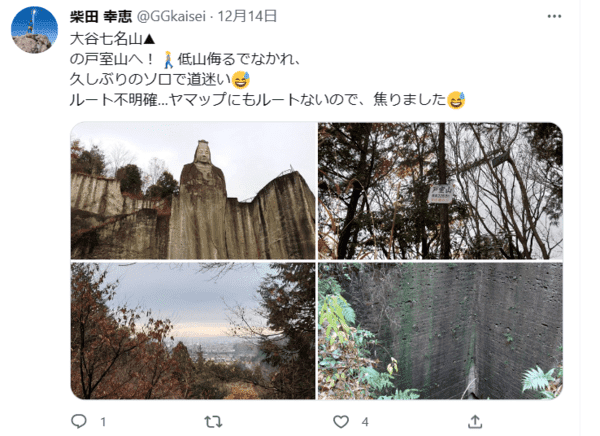This screenshot has width=600, height=436.
Task: Click the reply speech bubble icon
Action: tap(79, 421)
